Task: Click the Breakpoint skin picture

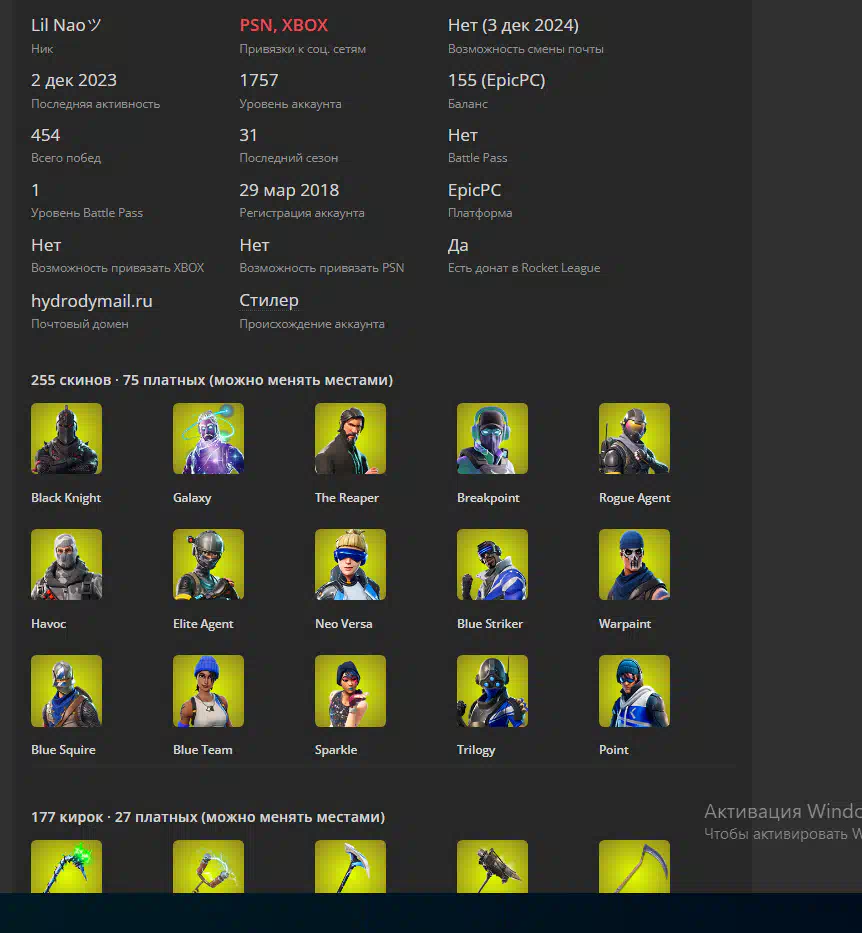Action: click(x=492, y=439)
